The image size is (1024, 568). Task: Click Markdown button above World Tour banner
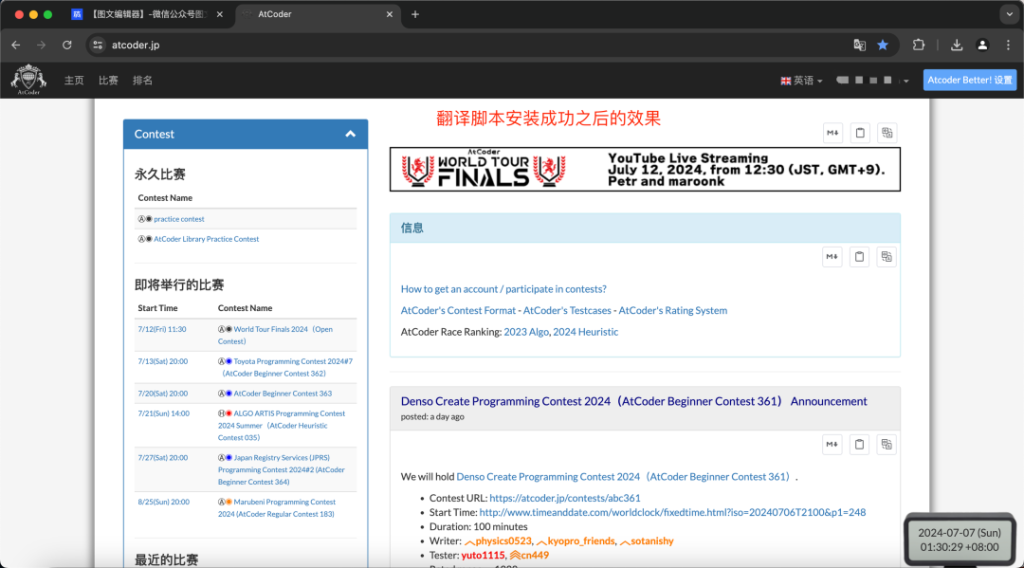tap(833, 133)
